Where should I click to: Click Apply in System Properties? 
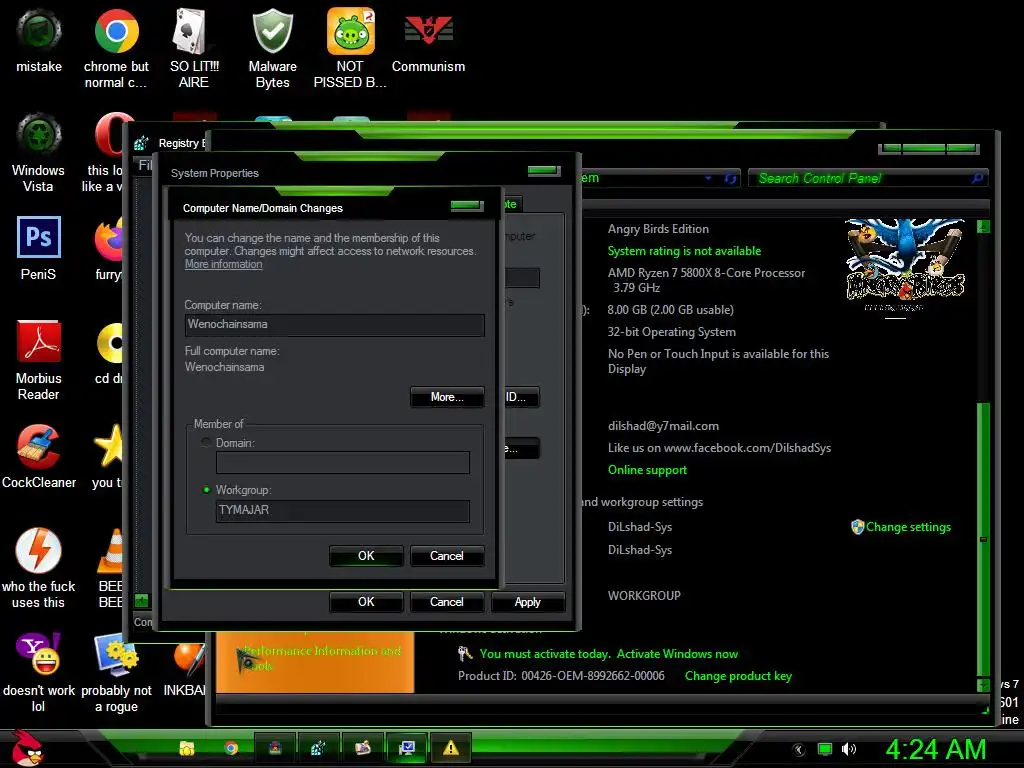coord(528,602)
